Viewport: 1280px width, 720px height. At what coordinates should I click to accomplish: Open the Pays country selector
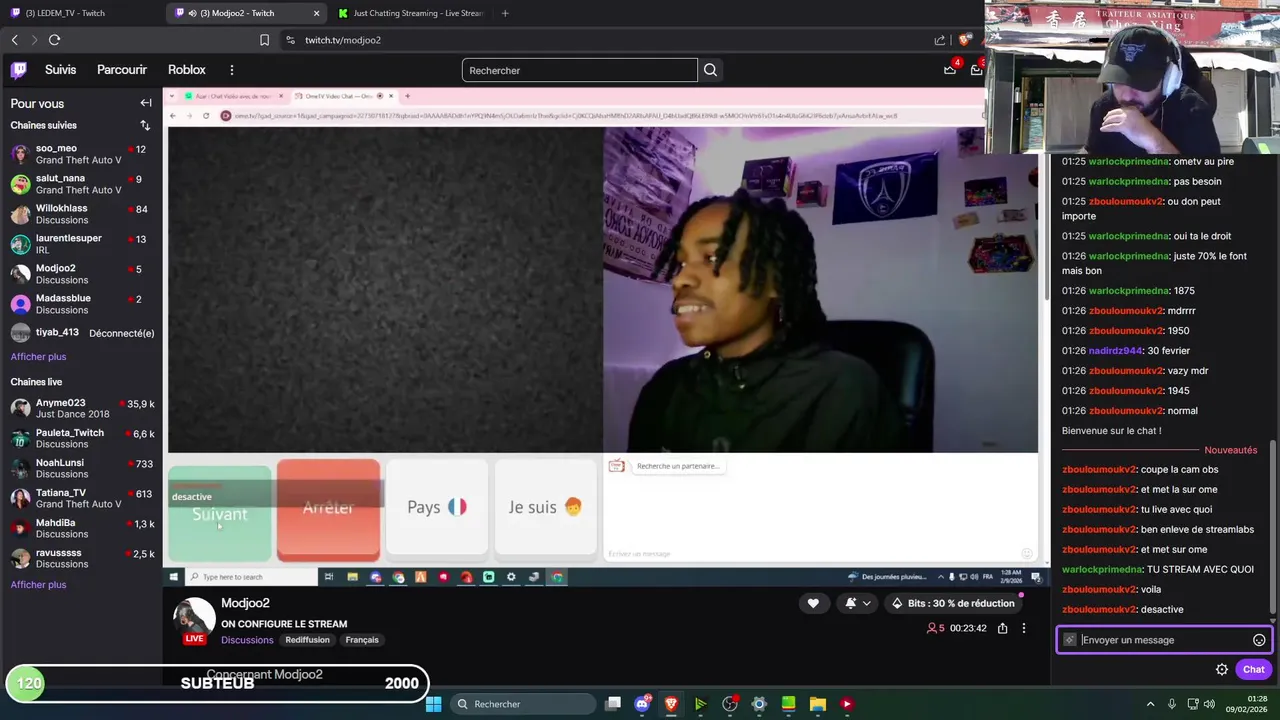pos(437,507)
